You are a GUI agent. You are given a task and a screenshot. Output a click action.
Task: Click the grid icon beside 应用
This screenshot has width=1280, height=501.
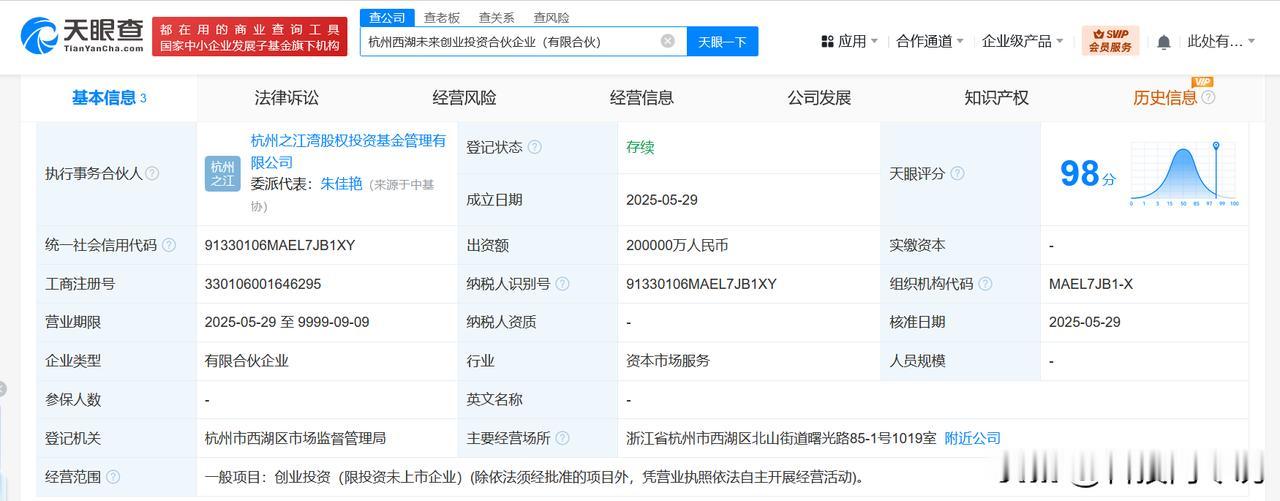tap(827, 41)
